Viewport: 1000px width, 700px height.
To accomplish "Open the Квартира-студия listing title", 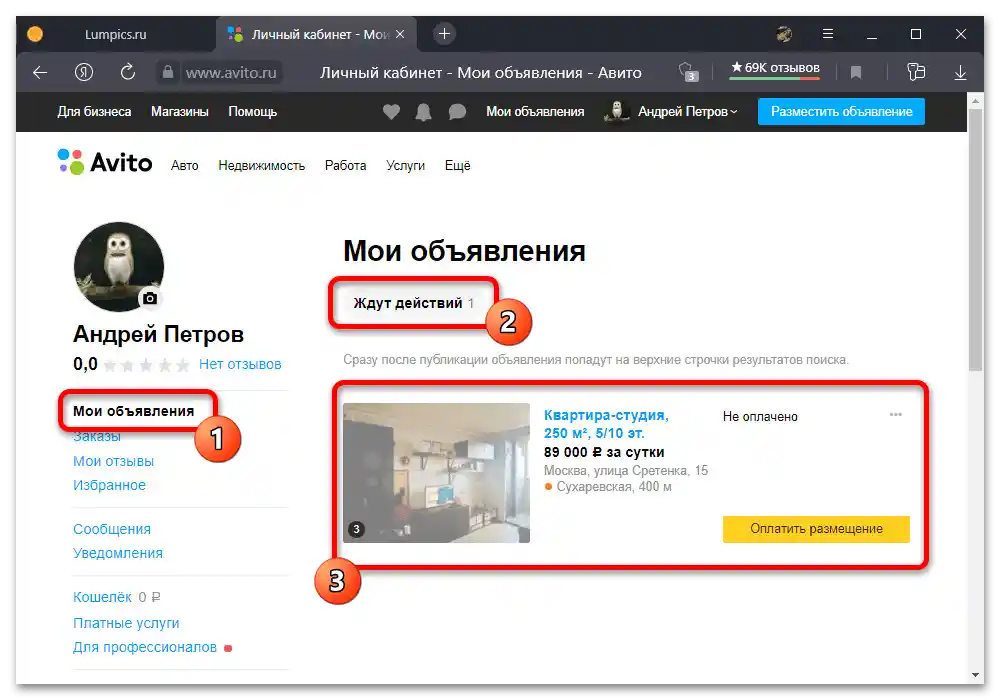I will click(x=606, y=424).
